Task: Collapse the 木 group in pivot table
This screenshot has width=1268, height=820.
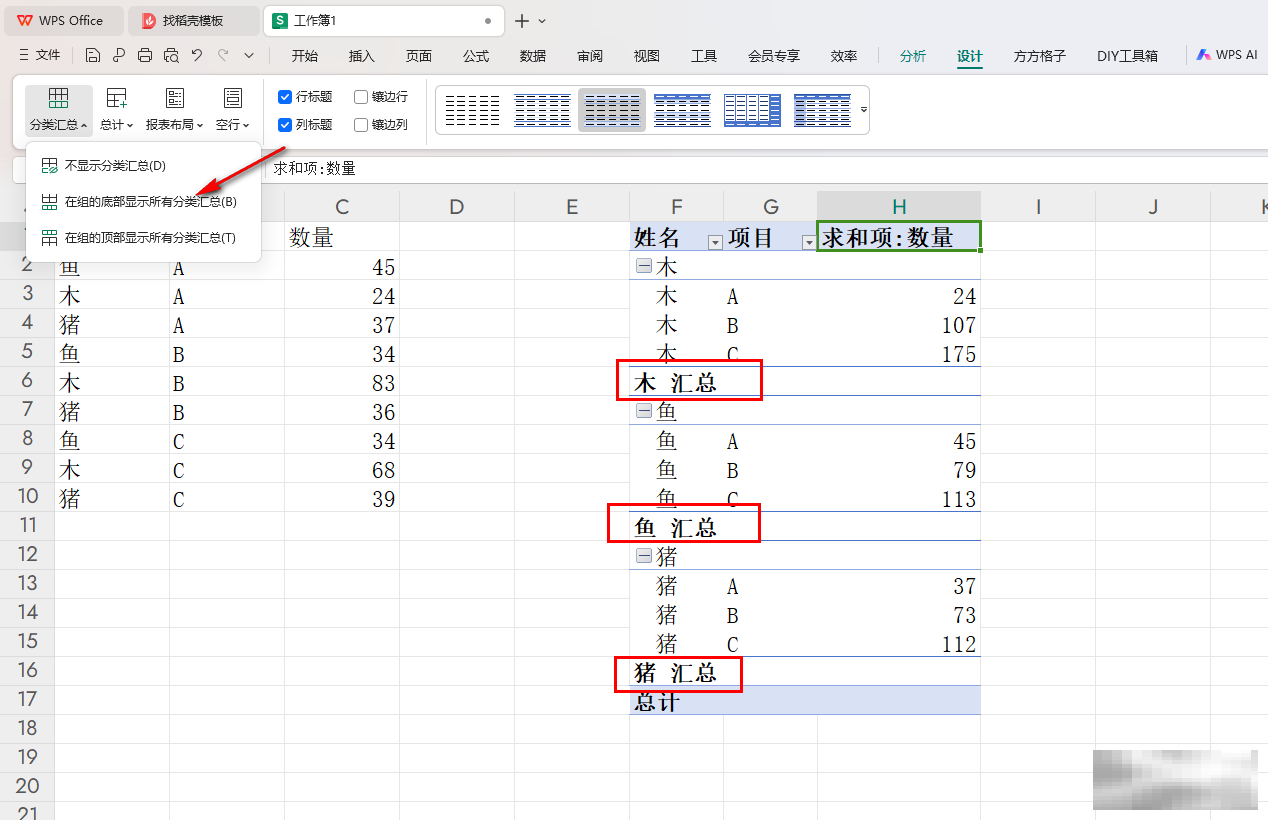Action: coord(644,266)
